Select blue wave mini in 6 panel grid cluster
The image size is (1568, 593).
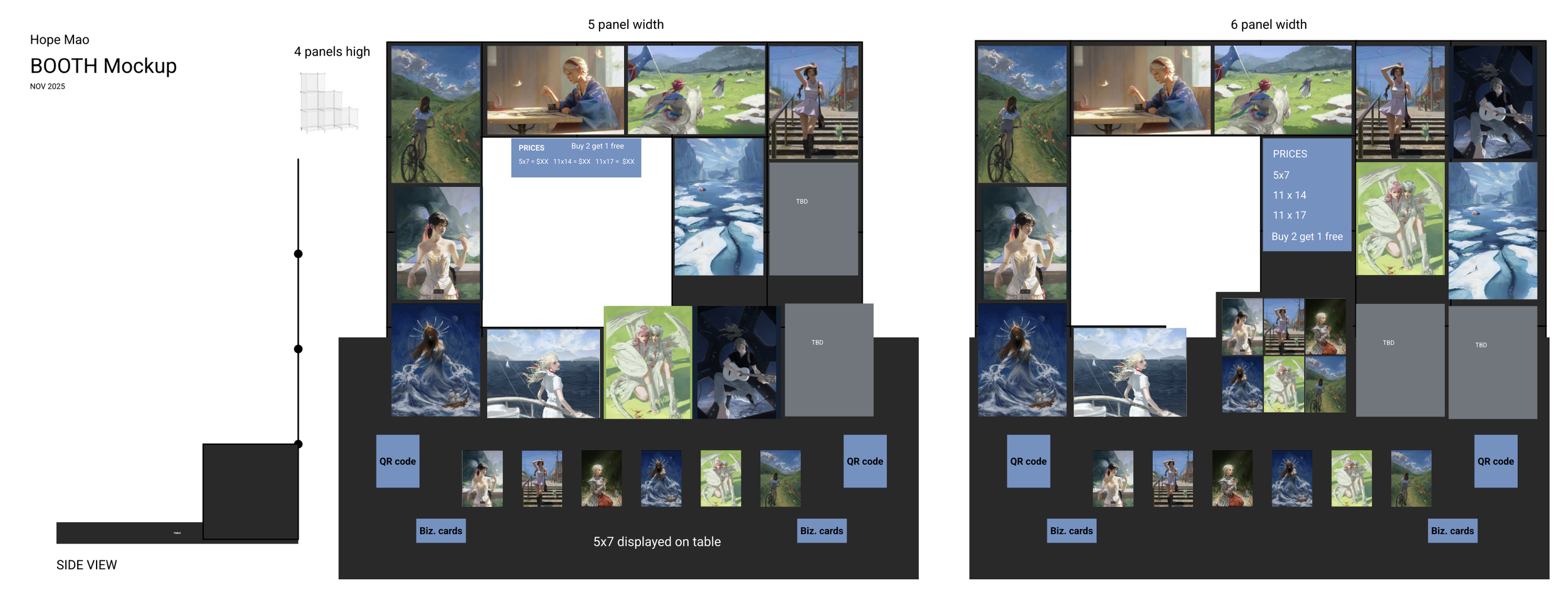pyautogui.click(x=1242, y=384)
